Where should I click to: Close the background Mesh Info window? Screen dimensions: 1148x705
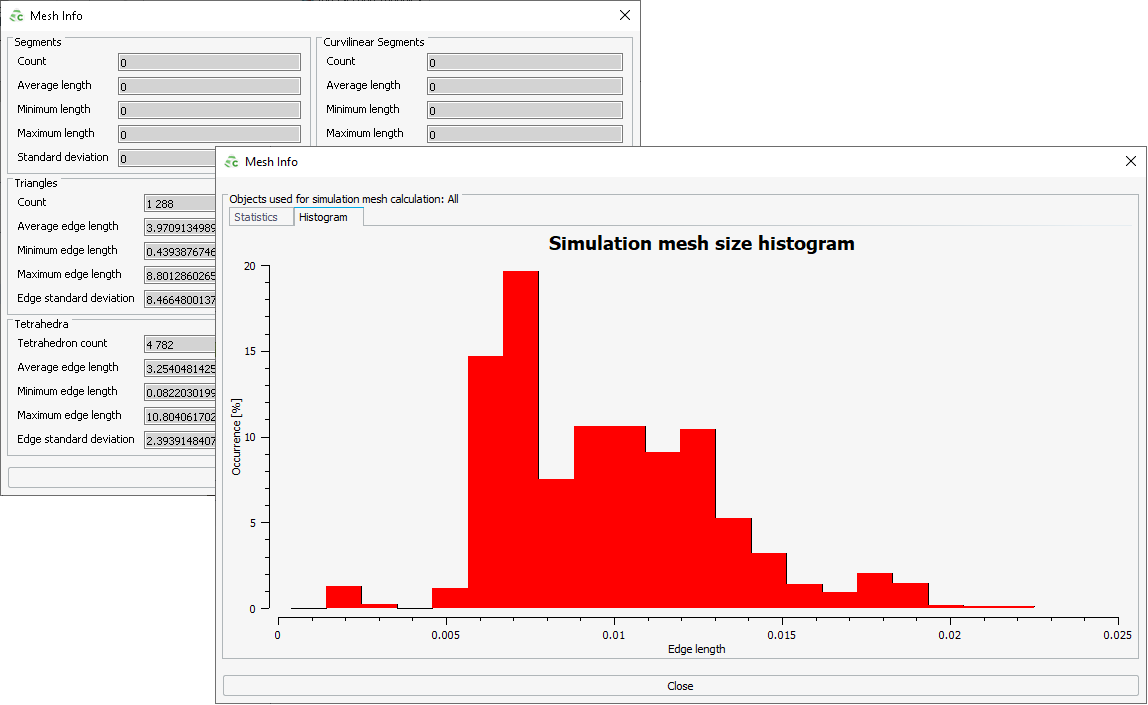coord(625,15)
